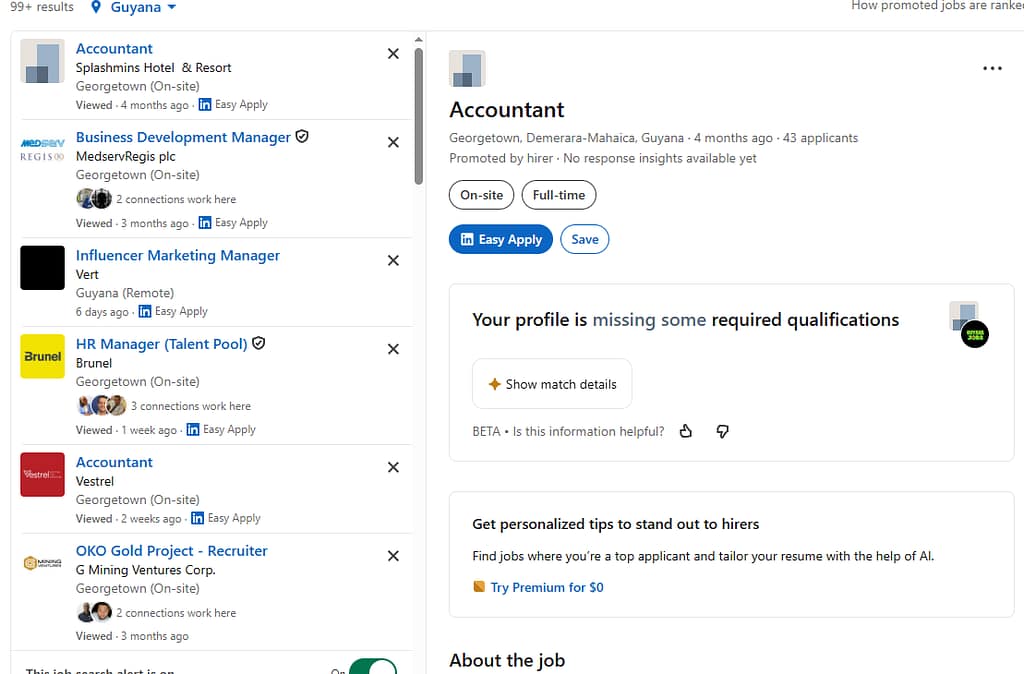Open the three-dot more options menu

click(992, 68)
